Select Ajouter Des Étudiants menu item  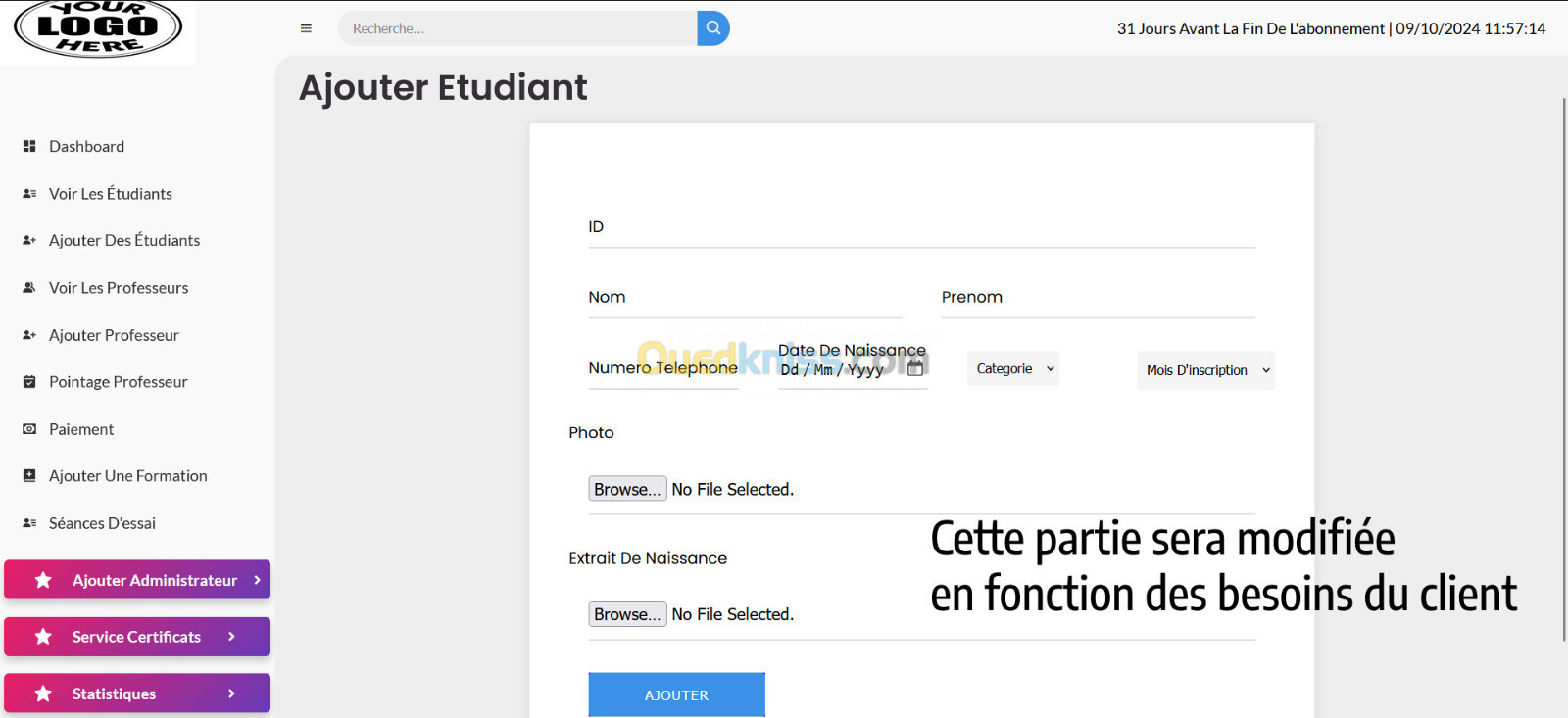124,240
